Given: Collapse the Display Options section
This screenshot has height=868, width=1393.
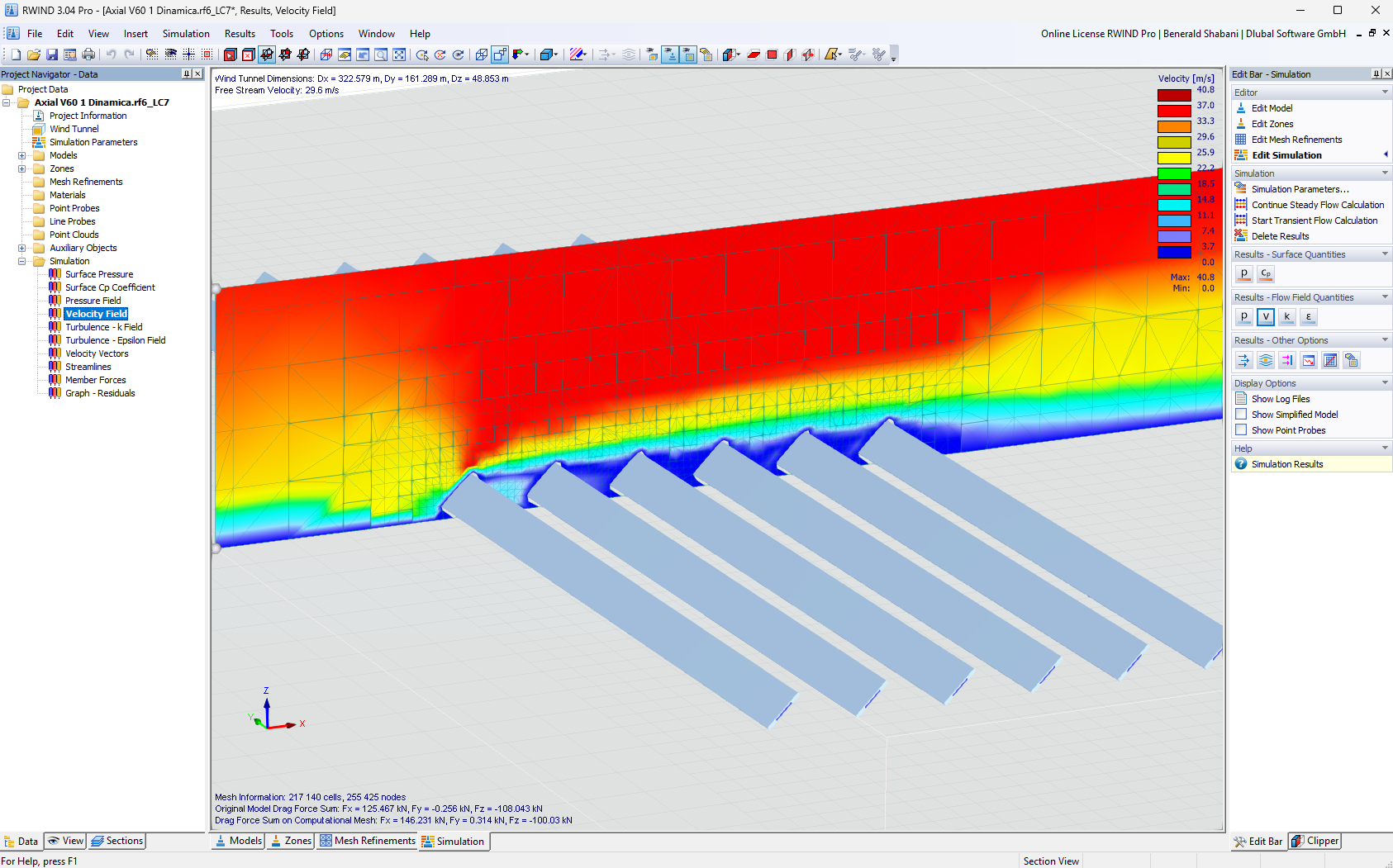Looking at the screenshot, I should point(1384,382).
